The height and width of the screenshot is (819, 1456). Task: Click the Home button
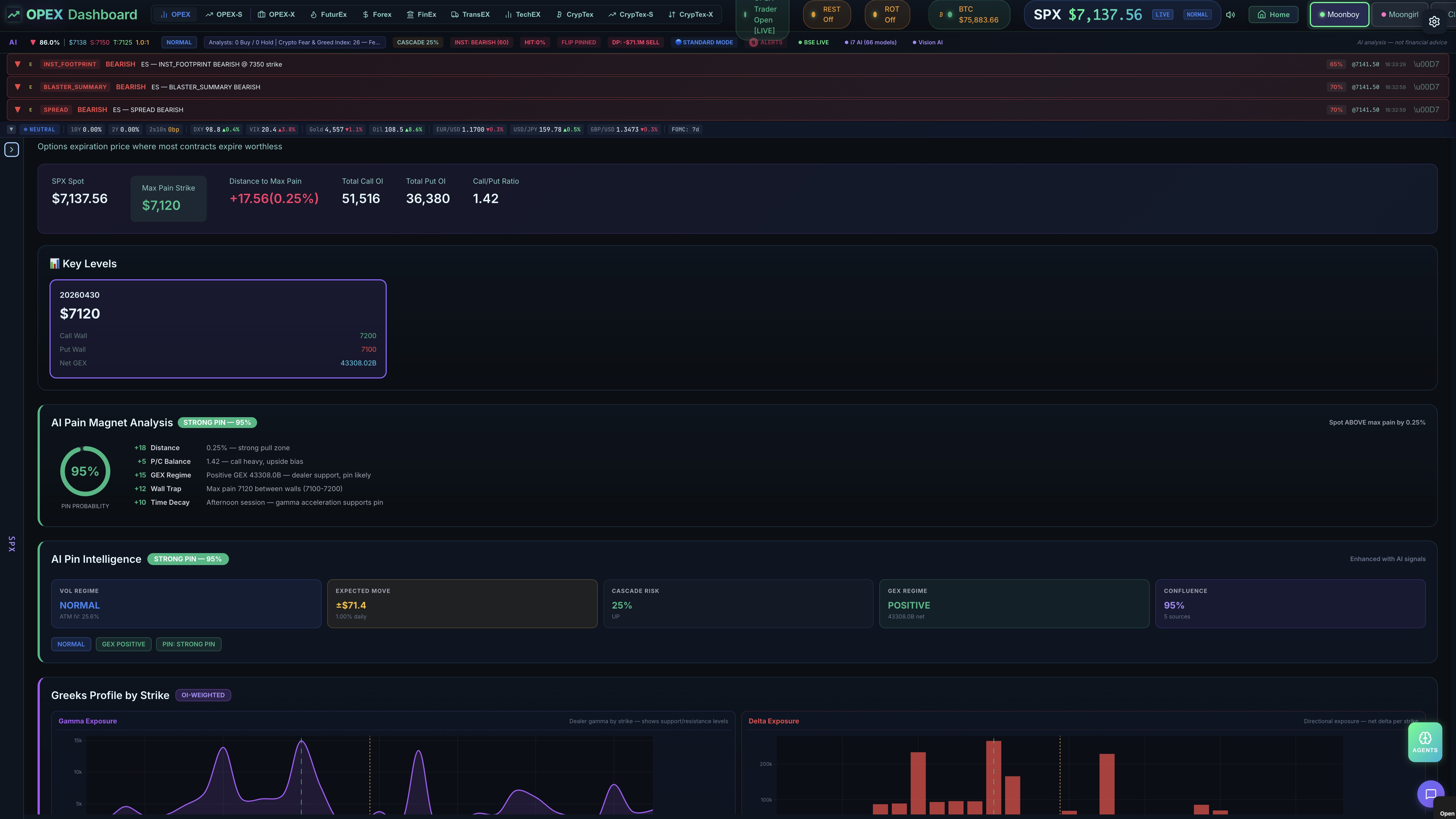pos(1273,15)
